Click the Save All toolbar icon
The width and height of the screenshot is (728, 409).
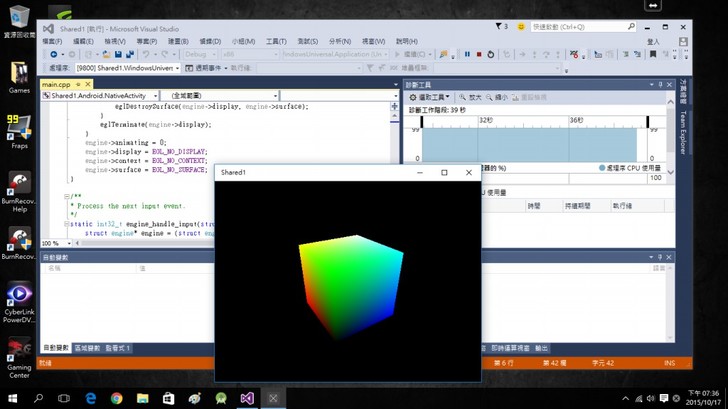[130, 54]
